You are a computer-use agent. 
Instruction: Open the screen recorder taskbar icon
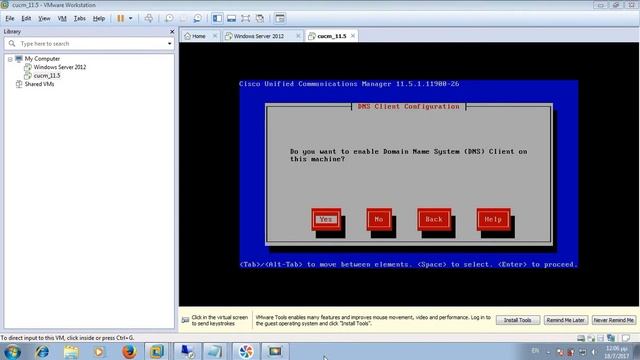[275, 351]
